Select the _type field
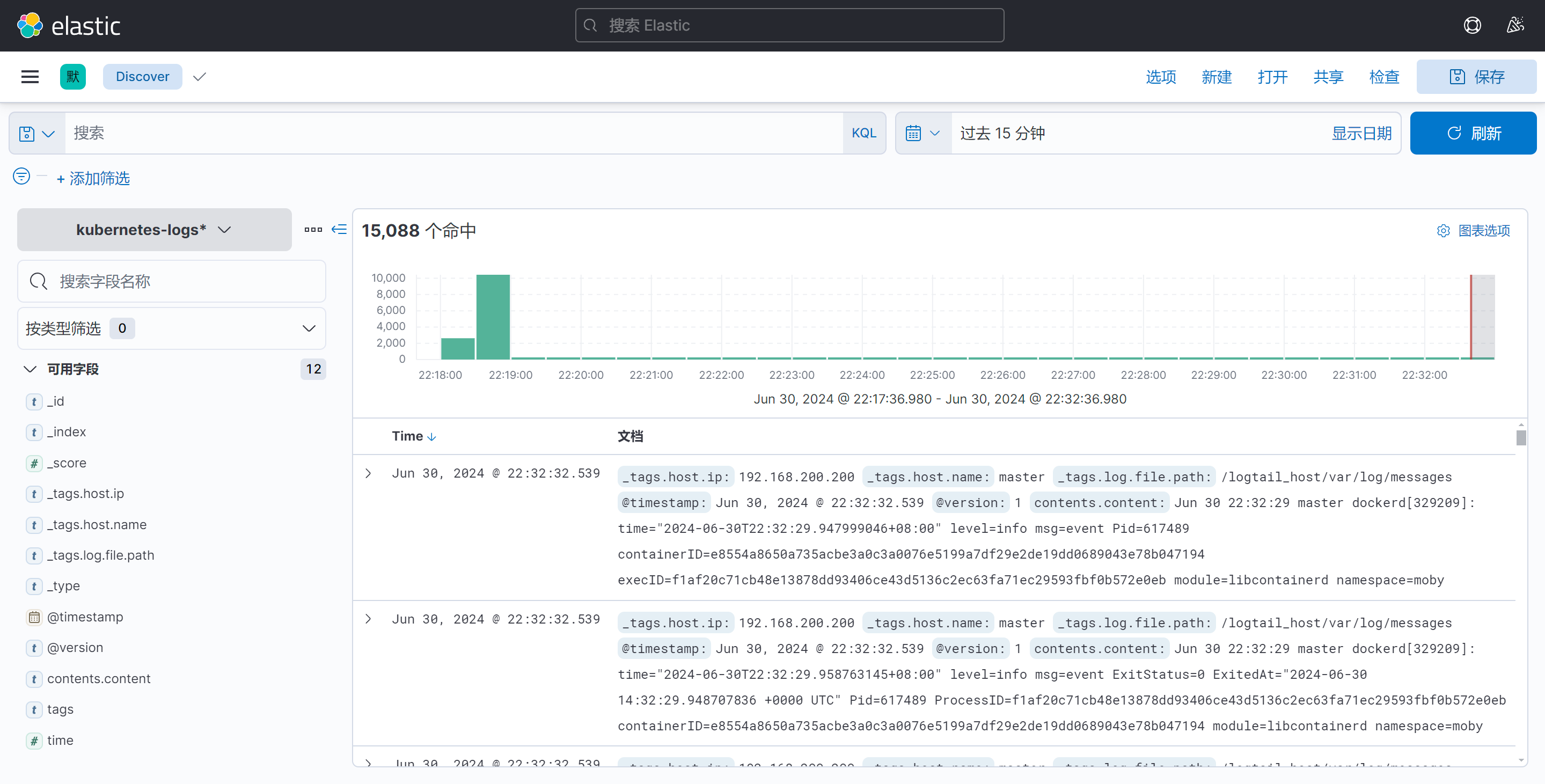Viewport: 1545px width, 784px height. tap(63, 587)
